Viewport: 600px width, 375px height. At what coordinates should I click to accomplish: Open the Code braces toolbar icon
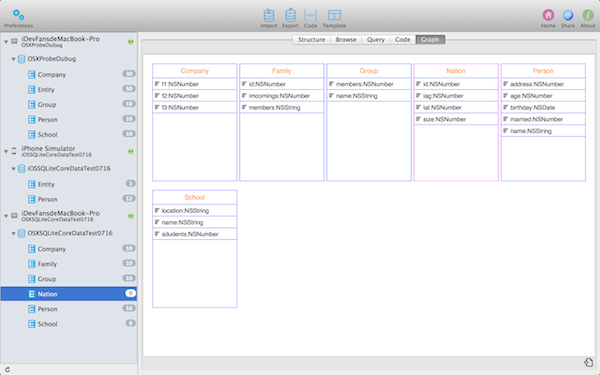tap(310, 15)
